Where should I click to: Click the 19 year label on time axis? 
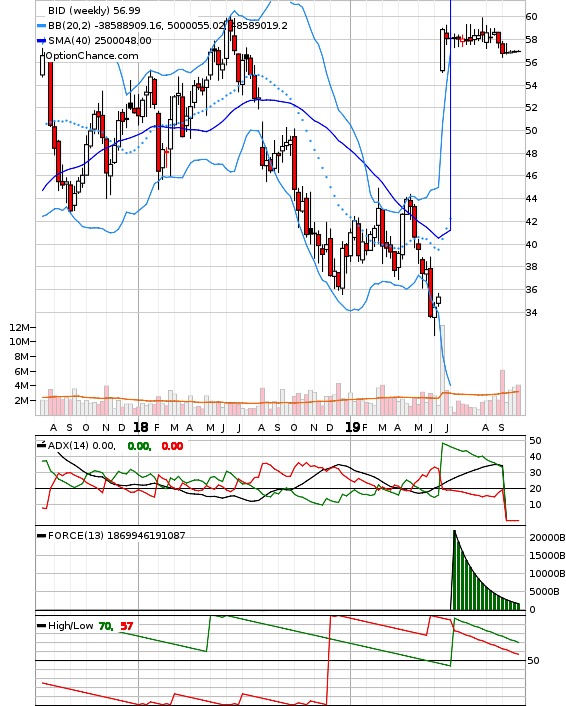coord(353,427)
